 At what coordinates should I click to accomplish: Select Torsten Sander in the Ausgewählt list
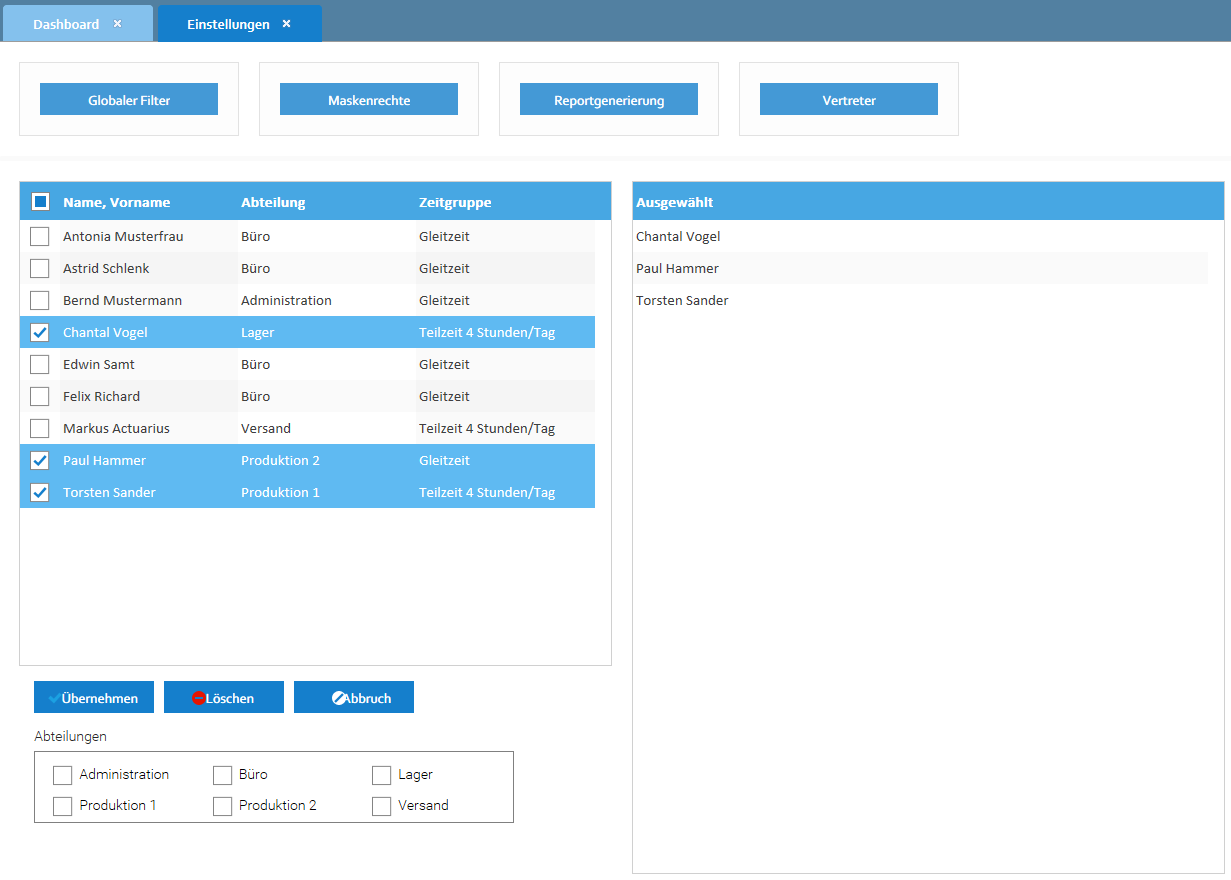click(x=682, y=301)
